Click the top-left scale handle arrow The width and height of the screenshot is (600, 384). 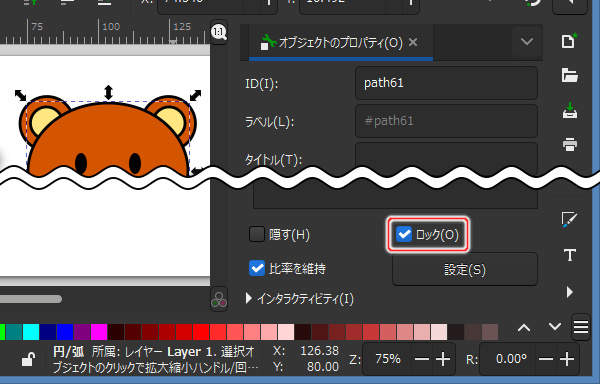pos(20,95)
